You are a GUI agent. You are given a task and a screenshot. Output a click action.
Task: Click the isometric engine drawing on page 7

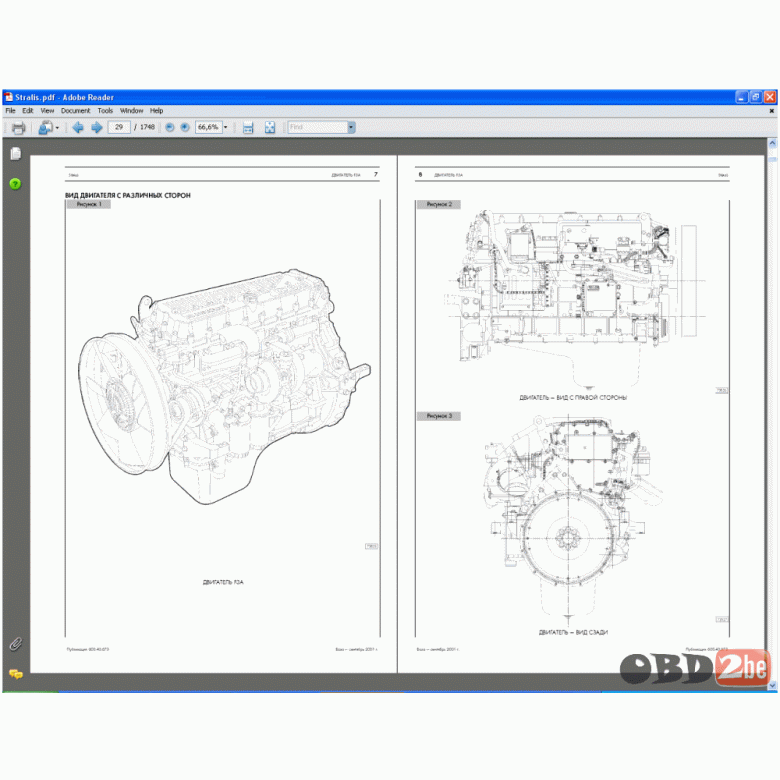coord(224,387)
